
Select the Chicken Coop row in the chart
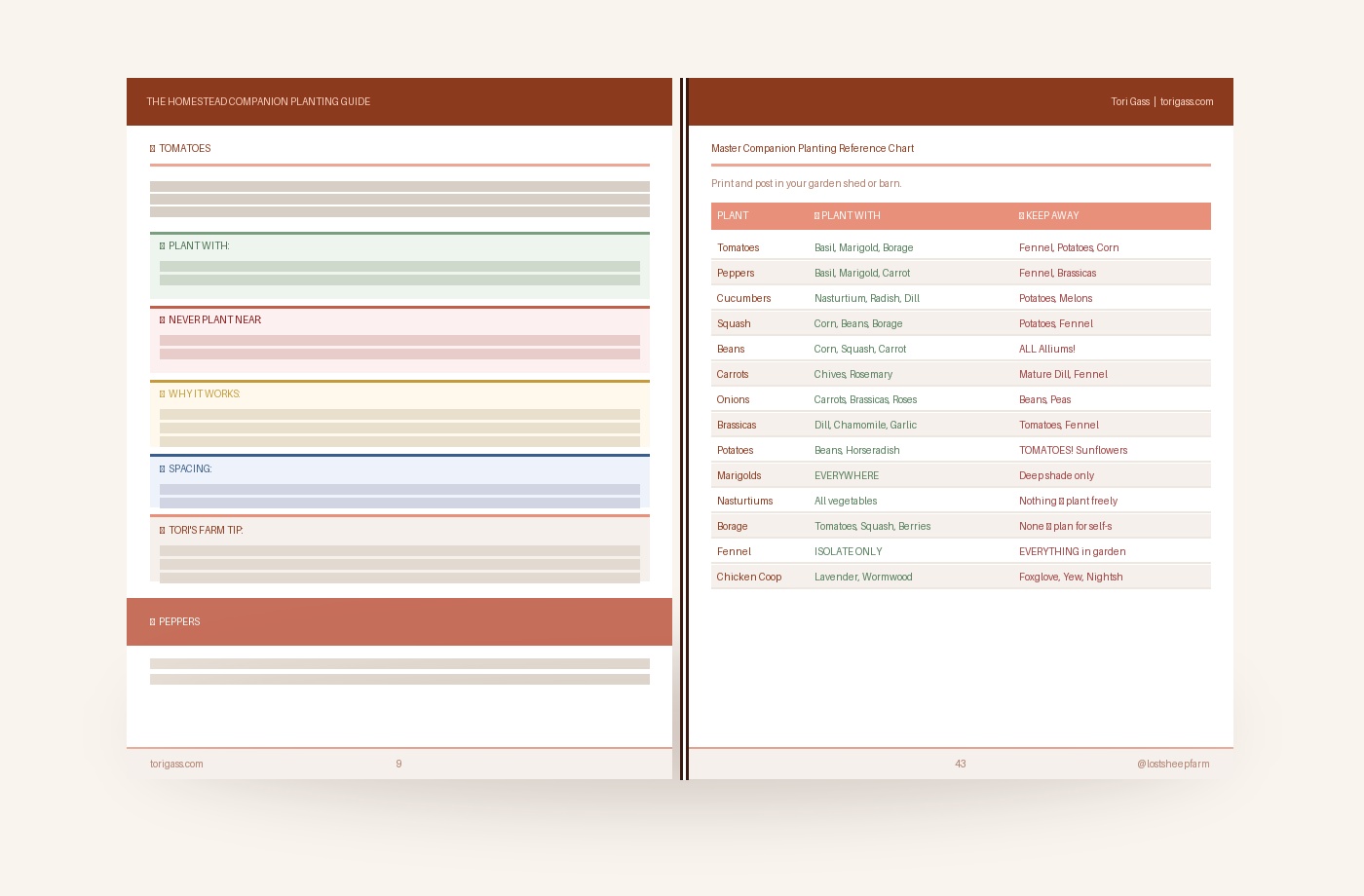961,578
